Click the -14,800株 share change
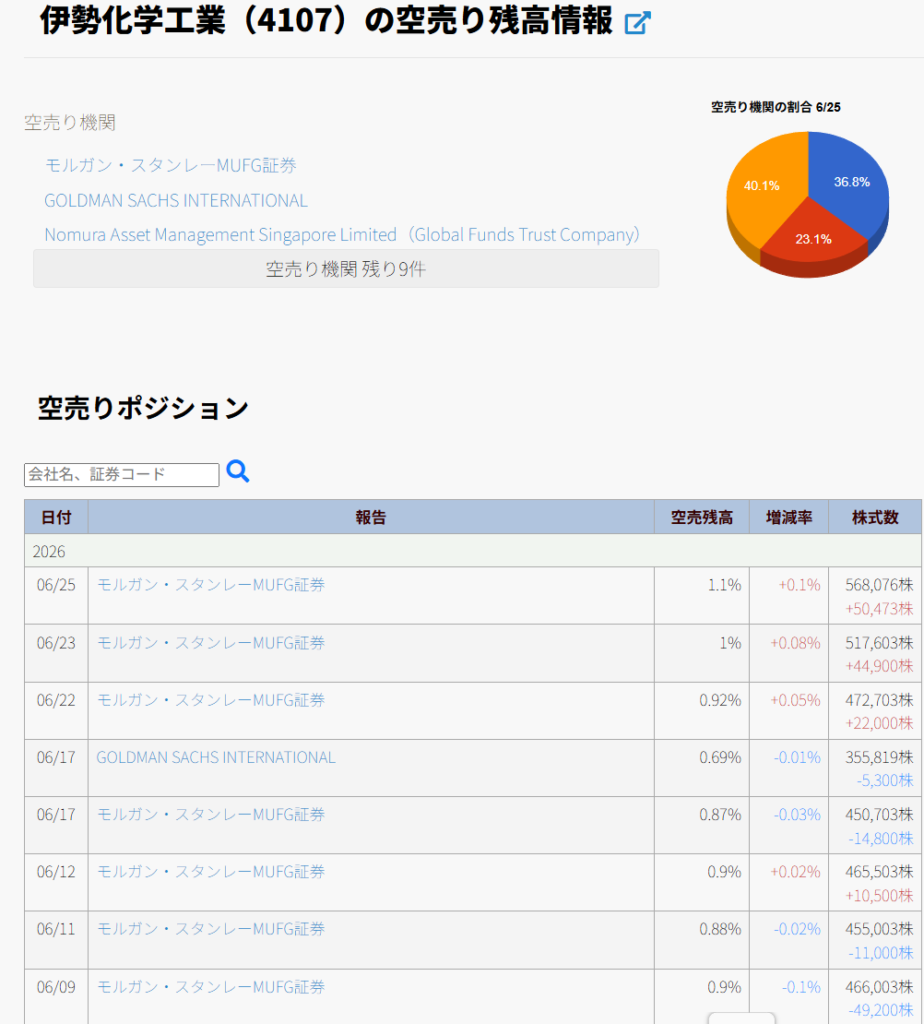 click(x=880, y=838)
